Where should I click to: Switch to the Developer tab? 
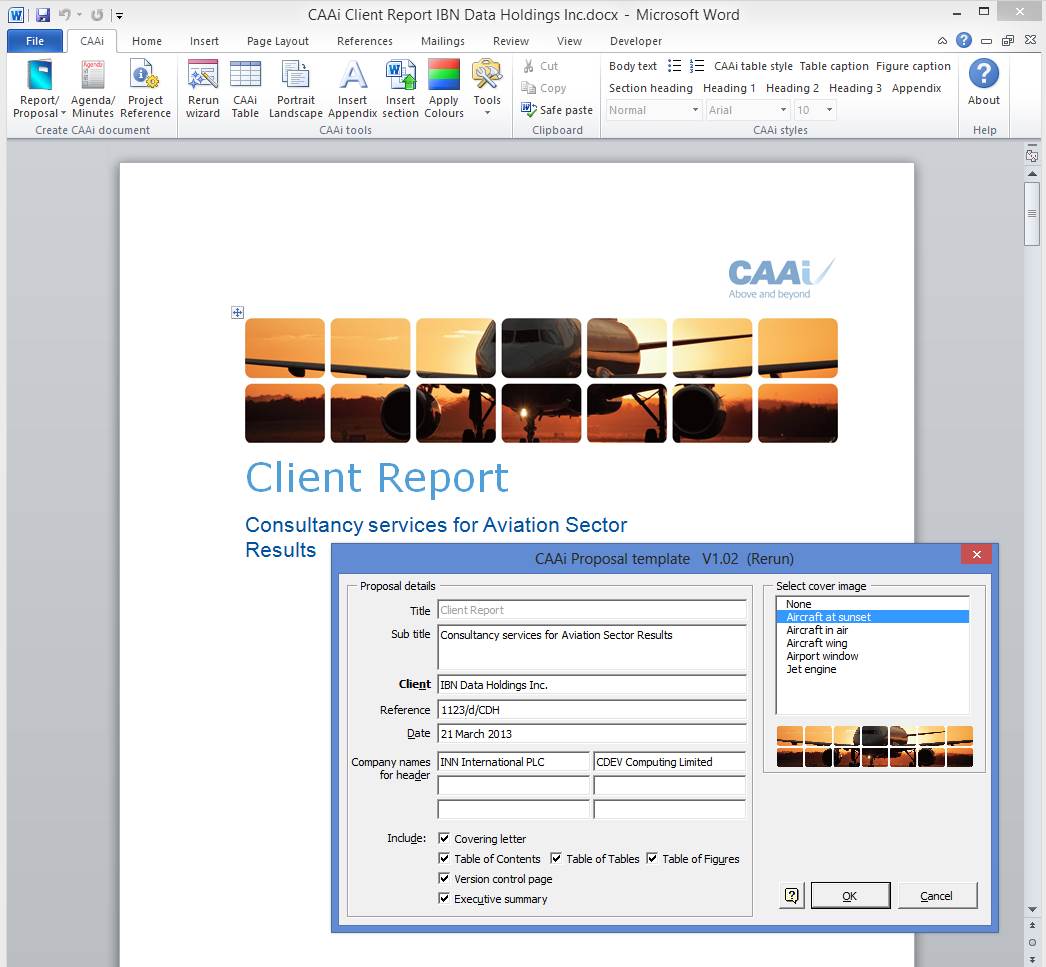coord(636,41)
